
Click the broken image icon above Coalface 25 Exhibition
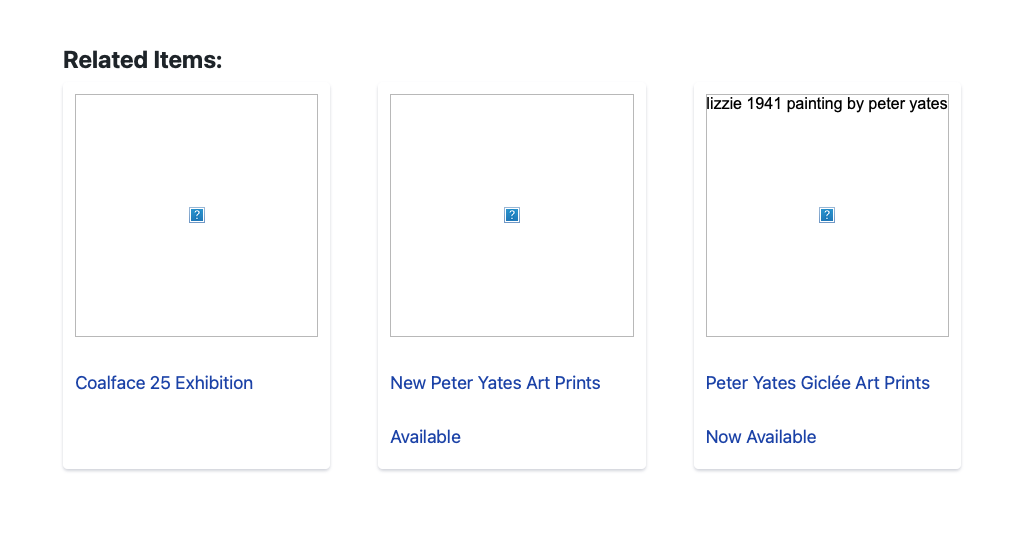[x=197, y=215]
